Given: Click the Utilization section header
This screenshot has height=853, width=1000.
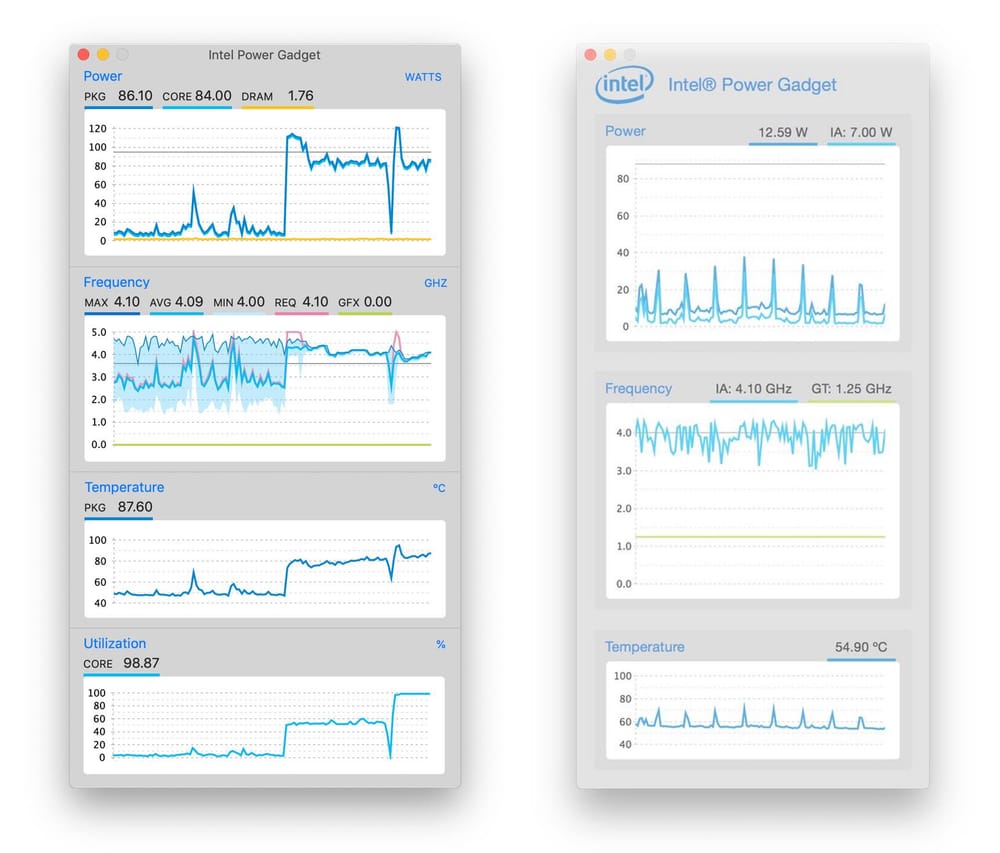Looking at the screenshot, I should click(115, 643).
